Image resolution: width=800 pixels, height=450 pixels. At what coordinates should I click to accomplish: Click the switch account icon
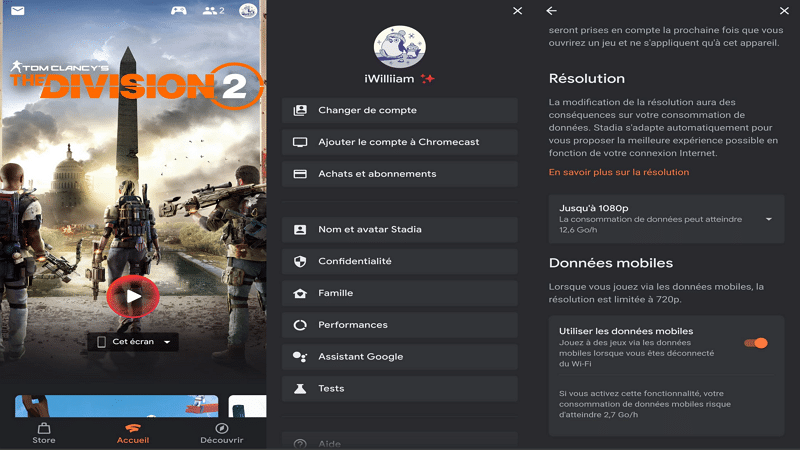point(300,110)
